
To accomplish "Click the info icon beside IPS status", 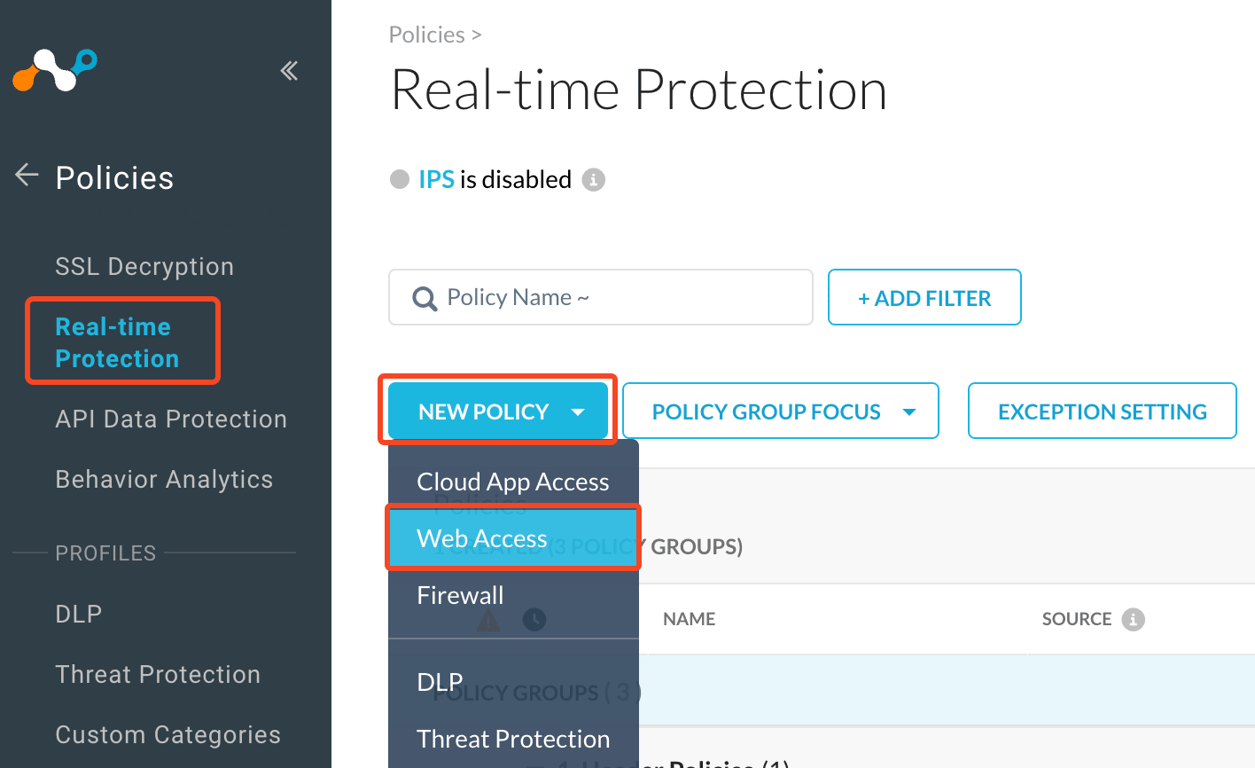I will (593, 180).
